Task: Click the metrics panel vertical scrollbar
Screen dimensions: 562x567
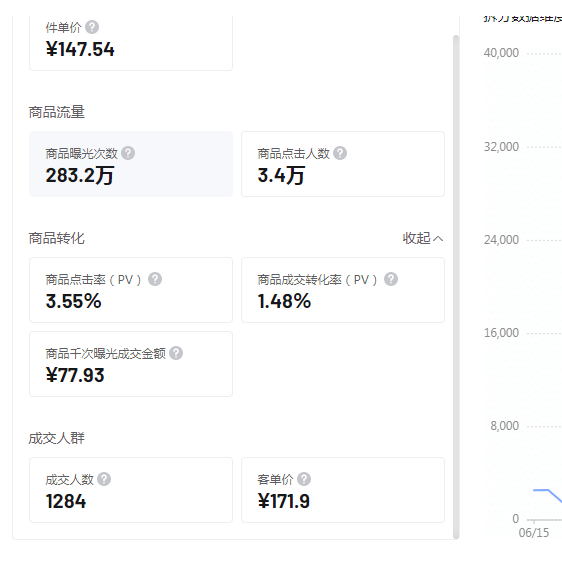Action: point(456,286)
